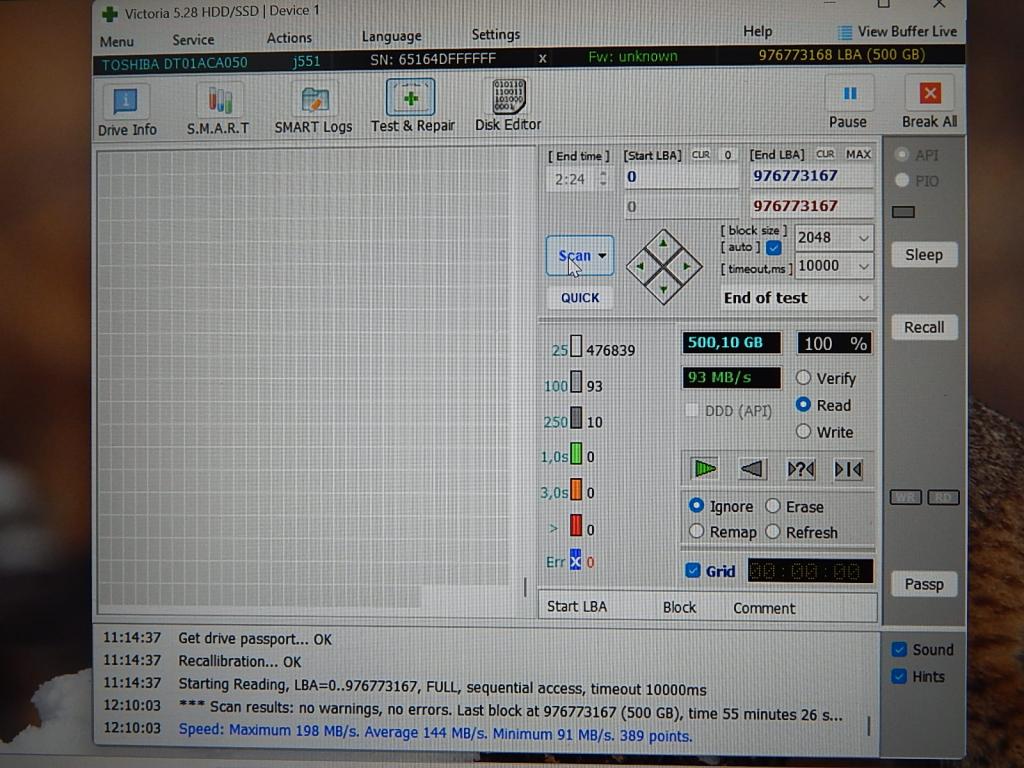This screenshot has height=768, width=1024.
Task: Pause the current scan
Action: [x=848, y=104]
